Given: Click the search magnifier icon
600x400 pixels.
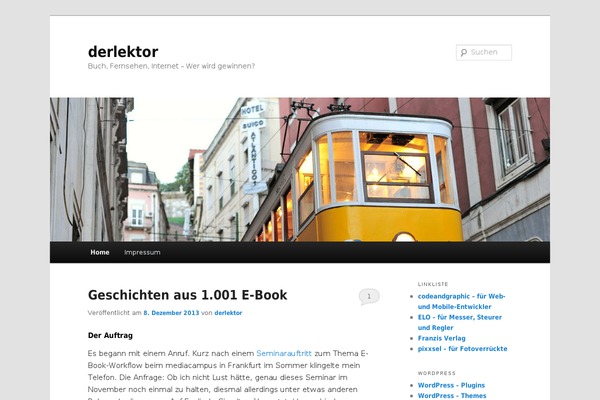Looking at the screenshot, I should (464, 52).
